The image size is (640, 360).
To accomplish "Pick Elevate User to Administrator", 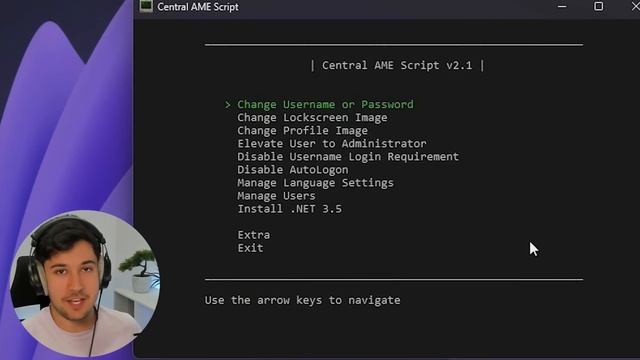I will pos(332,144).
